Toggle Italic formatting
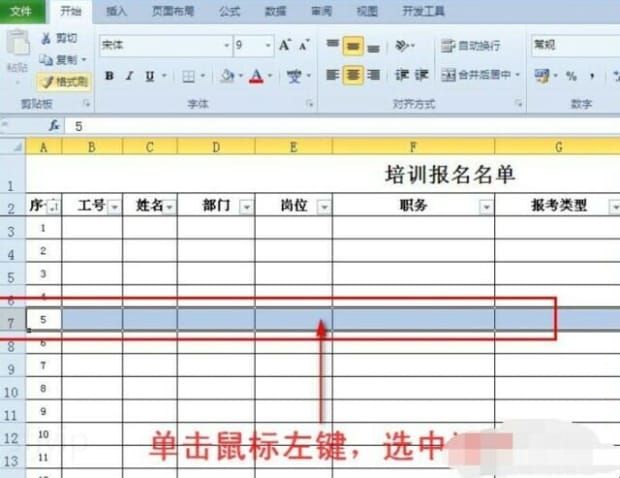 pyautogui.click(x=129, y=76)
